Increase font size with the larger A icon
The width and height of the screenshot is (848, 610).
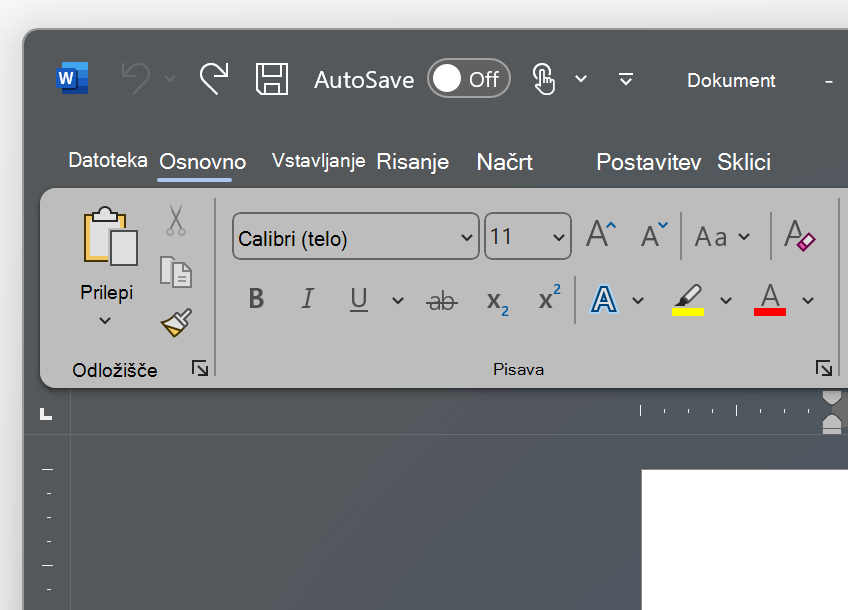click(x=601, y=234)
